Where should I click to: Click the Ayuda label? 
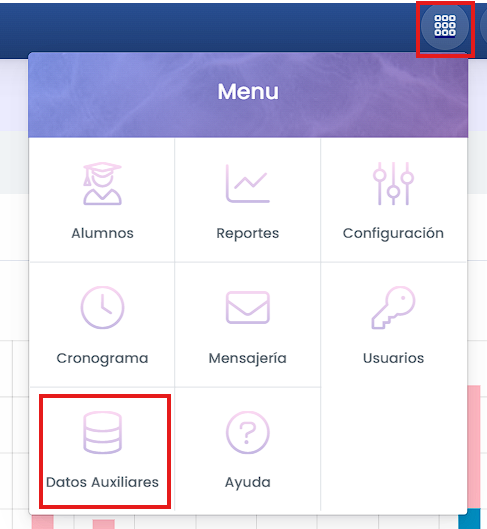[x=248, y=483]
